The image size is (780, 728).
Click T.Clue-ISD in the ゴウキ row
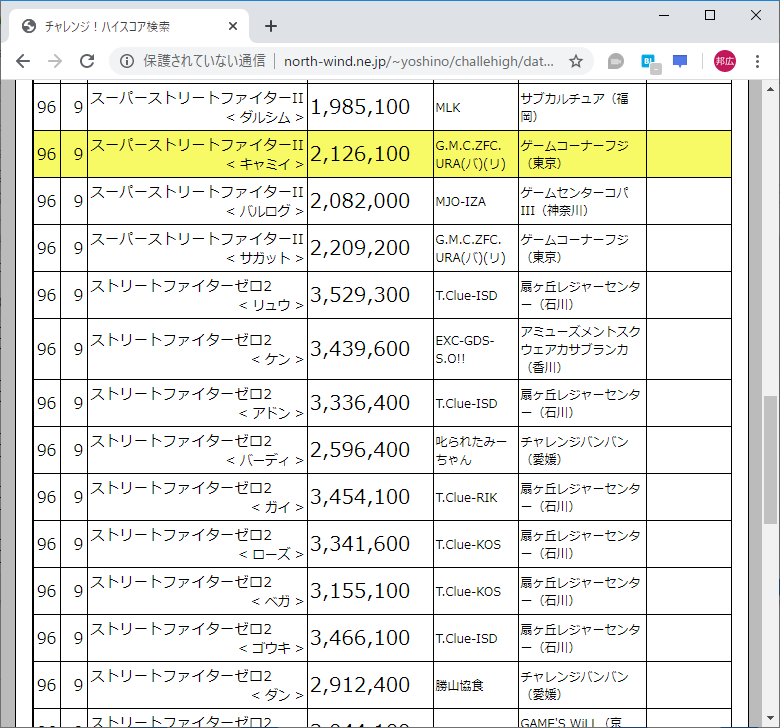(x=467, y=638)
